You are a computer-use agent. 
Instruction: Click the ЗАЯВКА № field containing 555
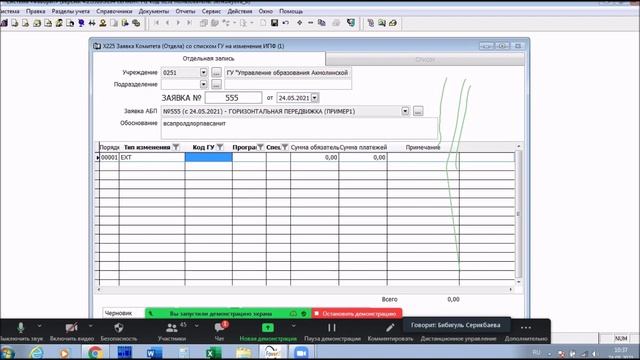pyautogui.click(x=233, y=98)
